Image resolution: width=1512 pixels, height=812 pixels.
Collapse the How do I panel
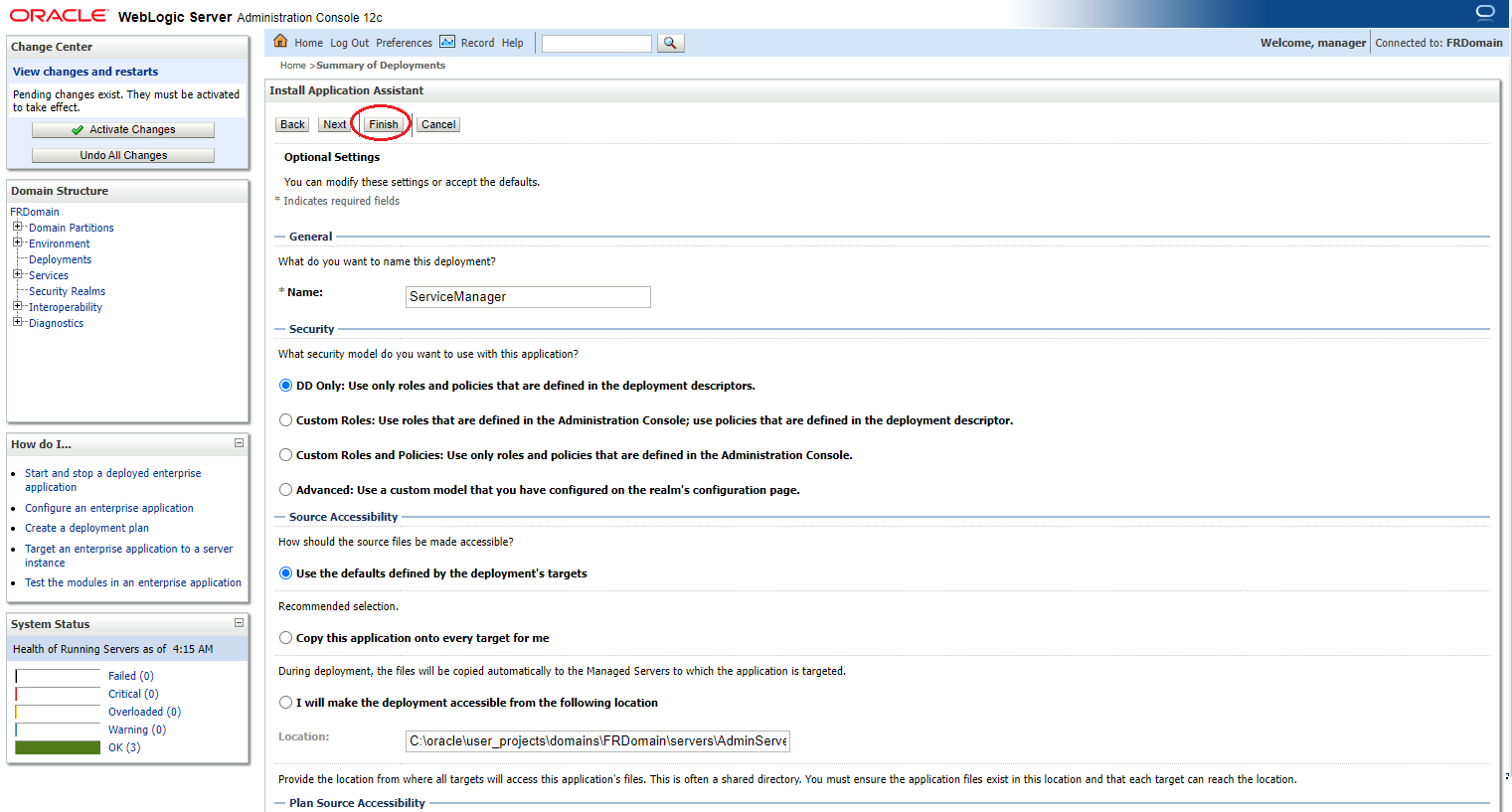239,443
